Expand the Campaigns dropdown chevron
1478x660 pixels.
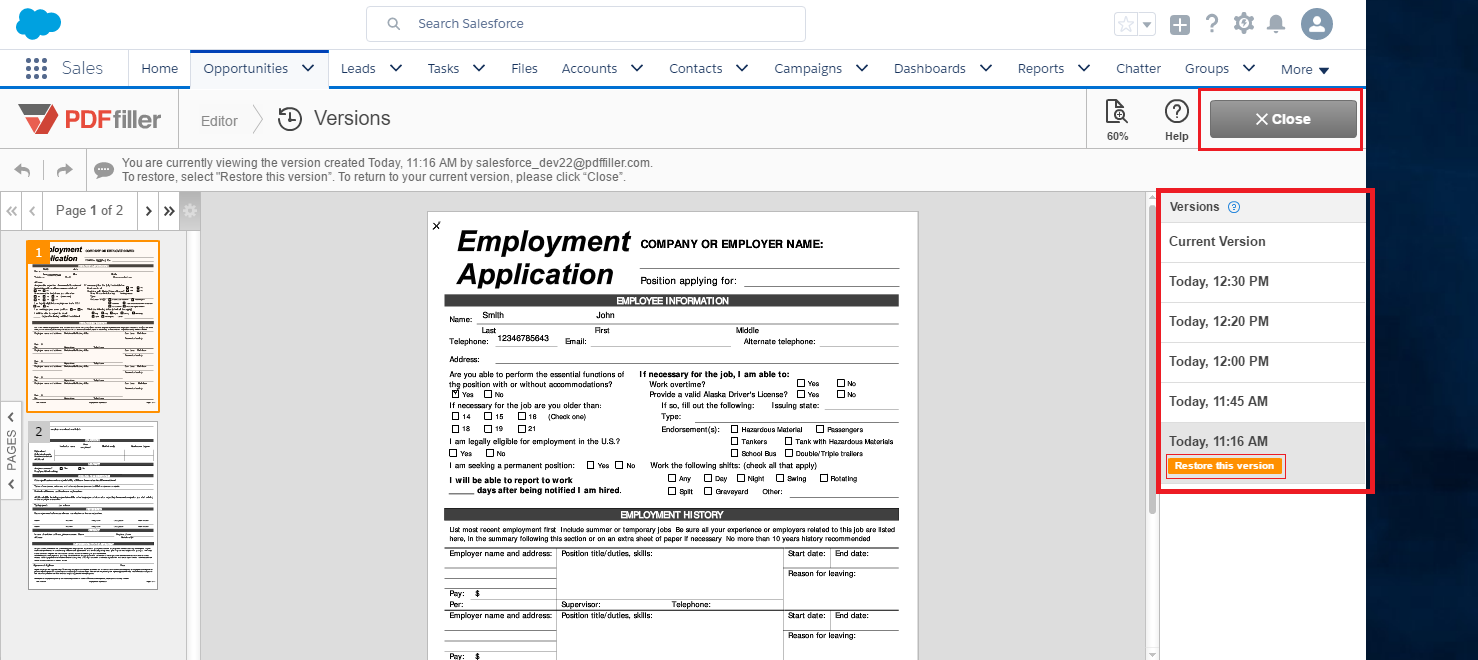tap(862, 68)
